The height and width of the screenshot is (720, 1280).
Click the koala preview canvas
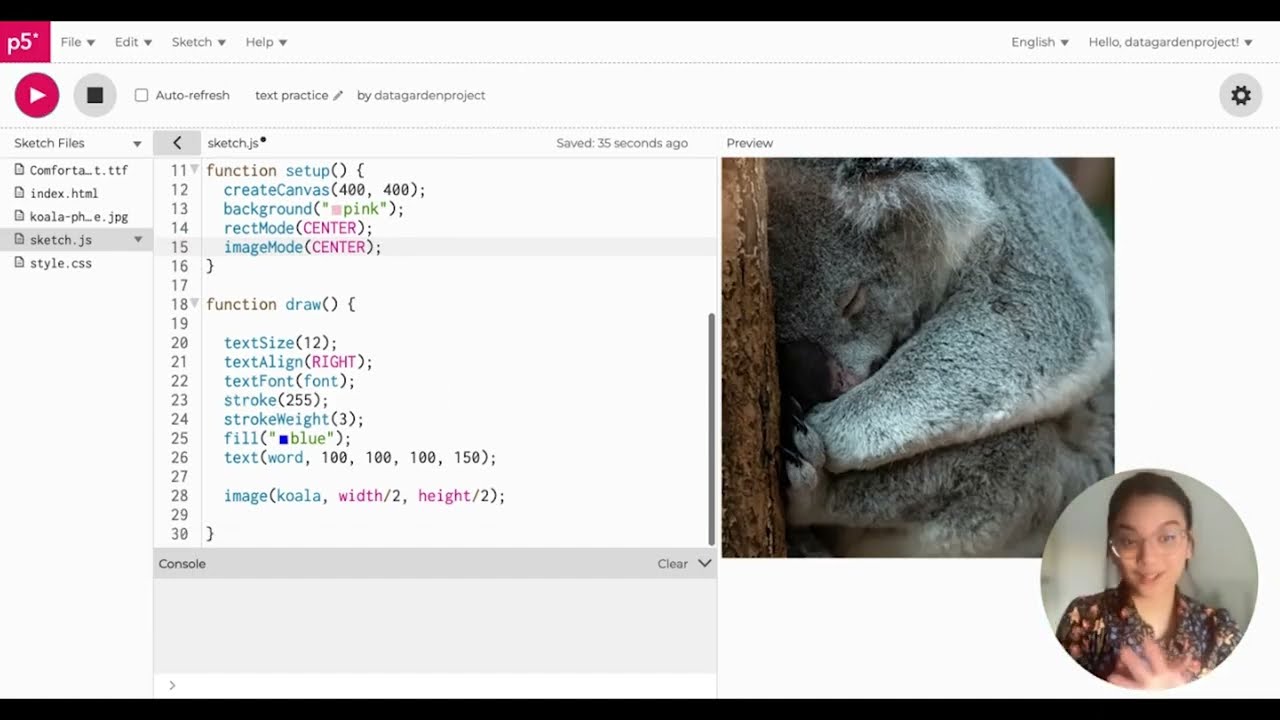click(918, 357)
